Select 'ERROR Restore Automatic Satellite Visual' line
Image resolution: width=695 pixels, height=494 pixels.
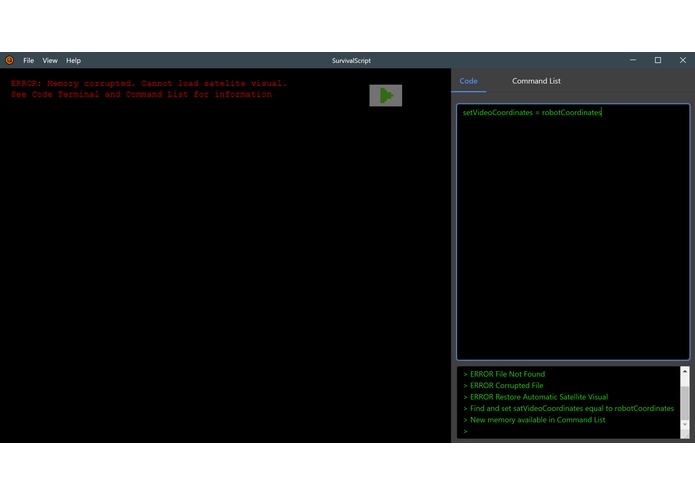[x=535, y=397]
